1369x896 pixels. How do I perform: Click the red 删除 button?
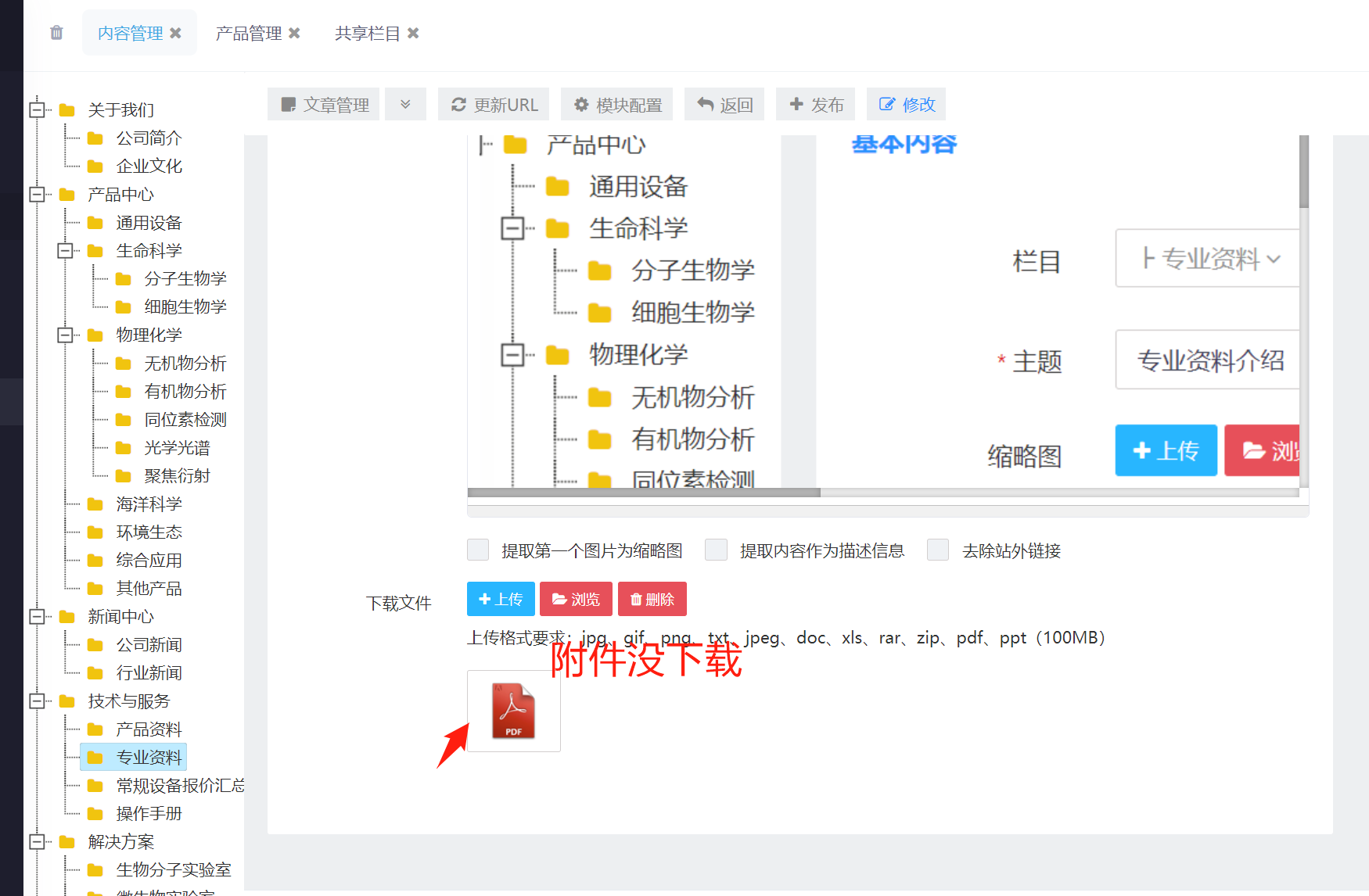coord(652,599)
